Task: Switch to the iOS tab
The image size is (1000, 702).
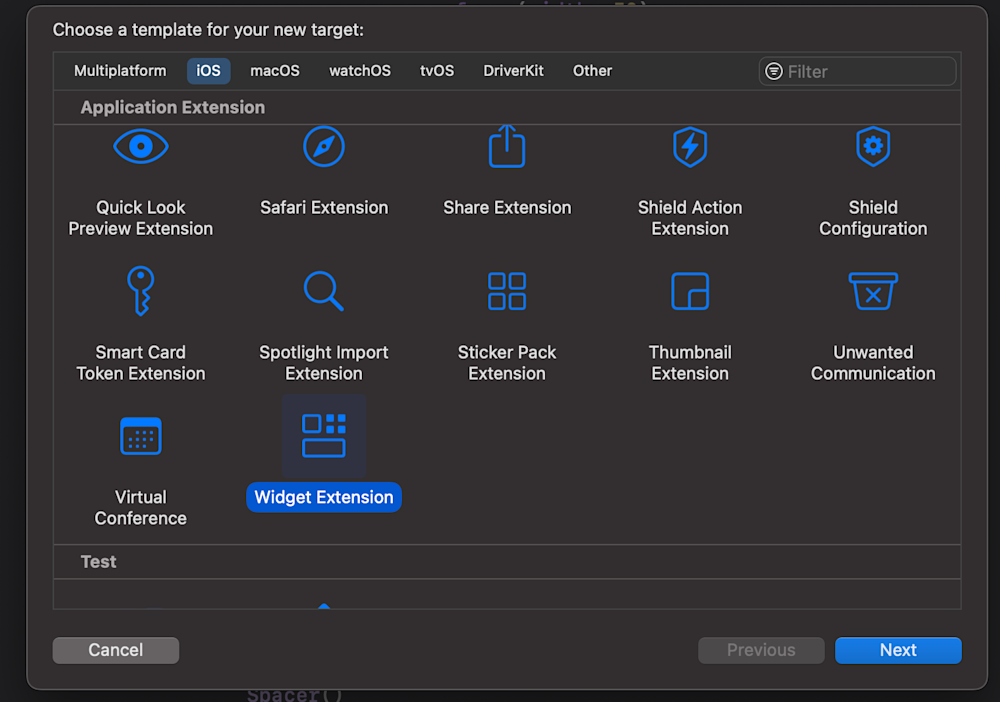Action: (x=208, y=71)
